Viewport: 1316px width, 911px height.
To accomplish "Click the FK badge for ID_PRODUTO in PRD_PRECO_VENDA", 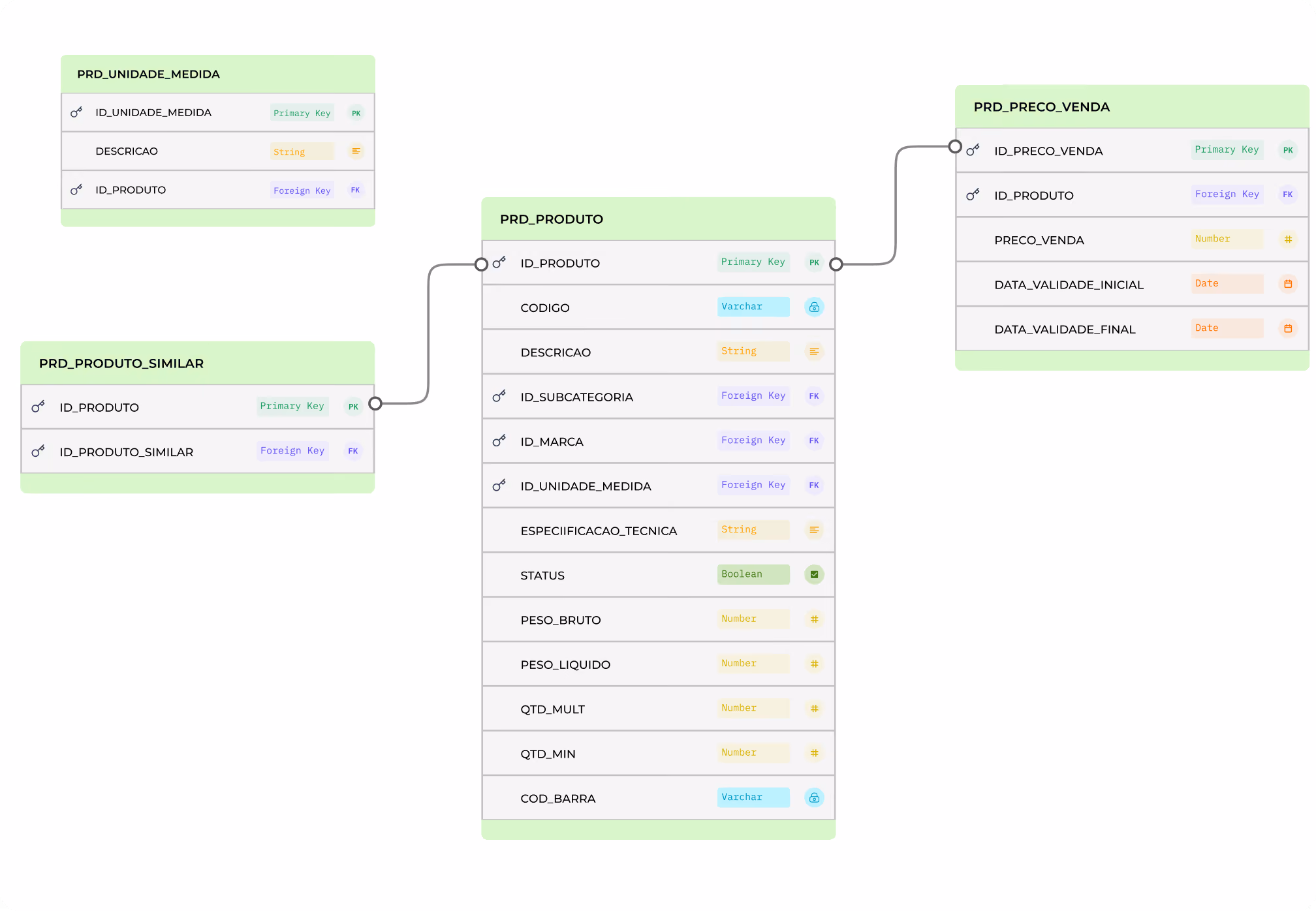I will pos(1288,194).
